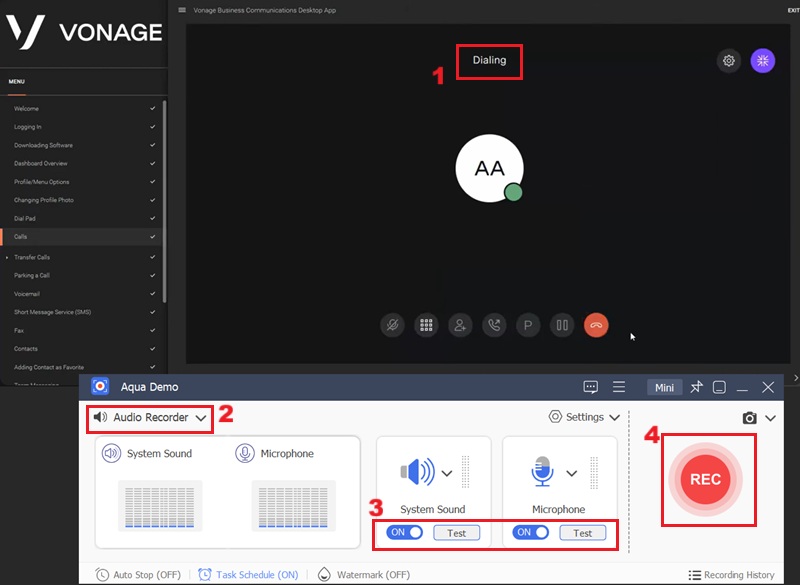The image size is (800, 585).
Task: Click the red end call button
Action: 596,325
